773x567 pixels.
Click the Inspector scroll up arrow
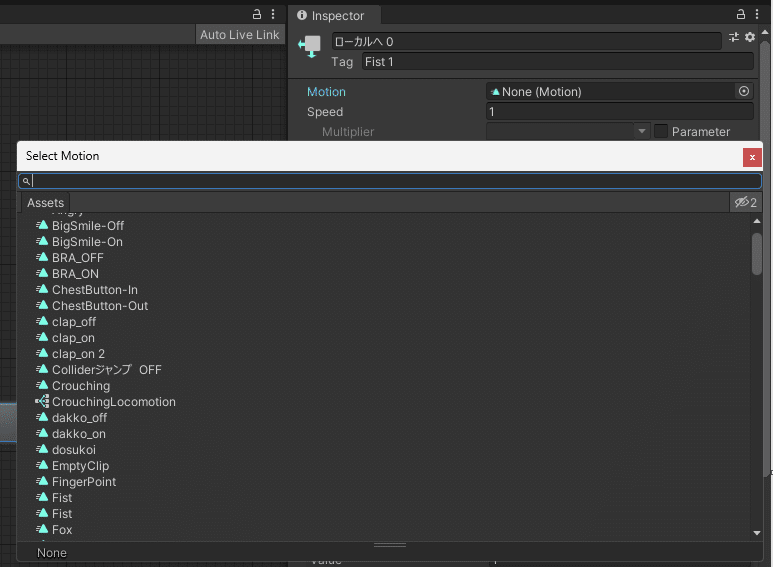(x=765, y=33)
